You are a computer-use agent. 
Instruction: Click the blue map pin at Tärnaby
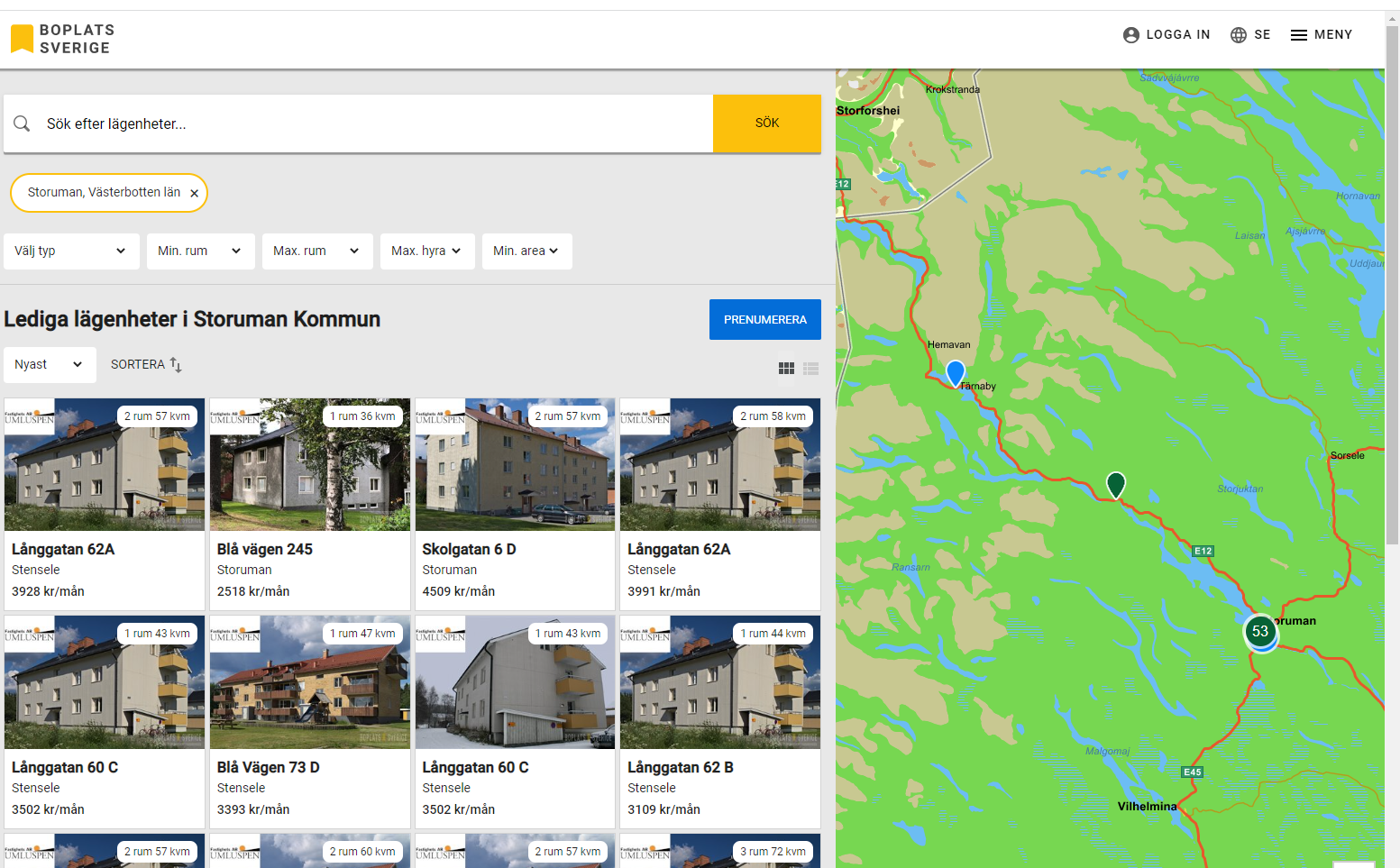(x=956, y=373)
